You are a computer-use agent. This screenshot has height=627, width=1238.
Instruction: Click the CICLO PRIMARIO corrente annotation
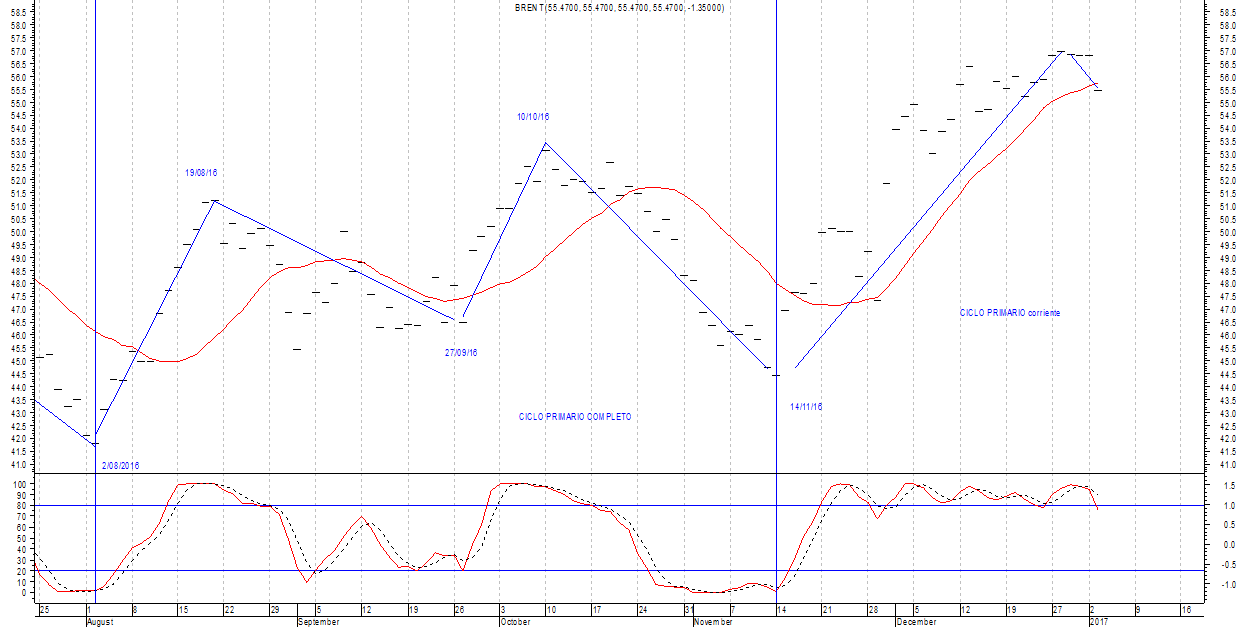pos(1010,313)
